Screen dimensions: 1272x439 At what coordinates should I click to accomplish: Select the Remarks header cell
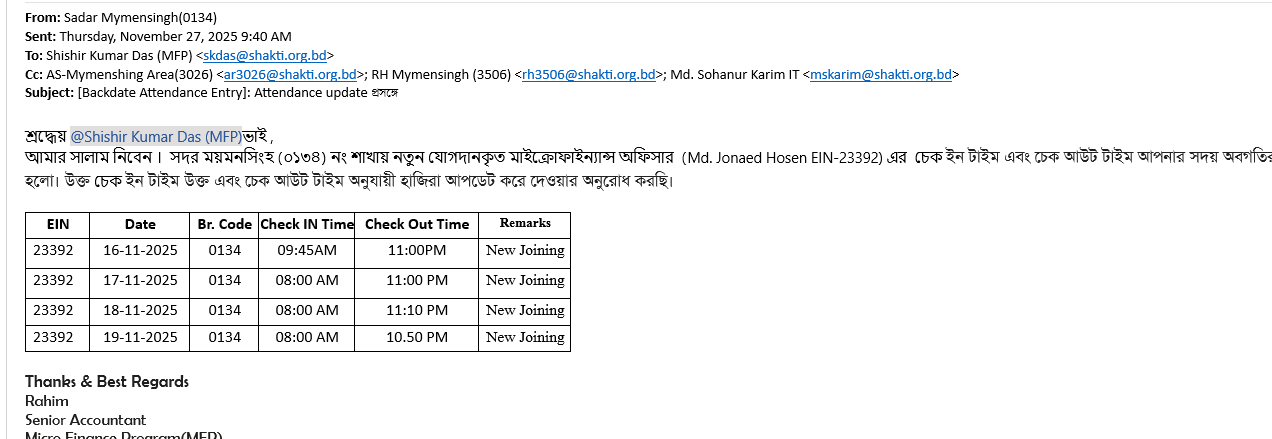pyautogui.click(x=525, y=224)
